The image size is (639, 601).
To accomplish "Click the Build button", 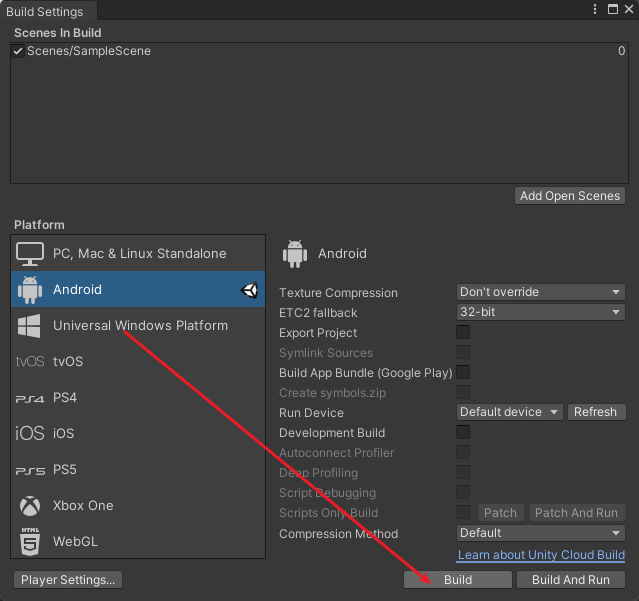I will click(x=458, y=580).
